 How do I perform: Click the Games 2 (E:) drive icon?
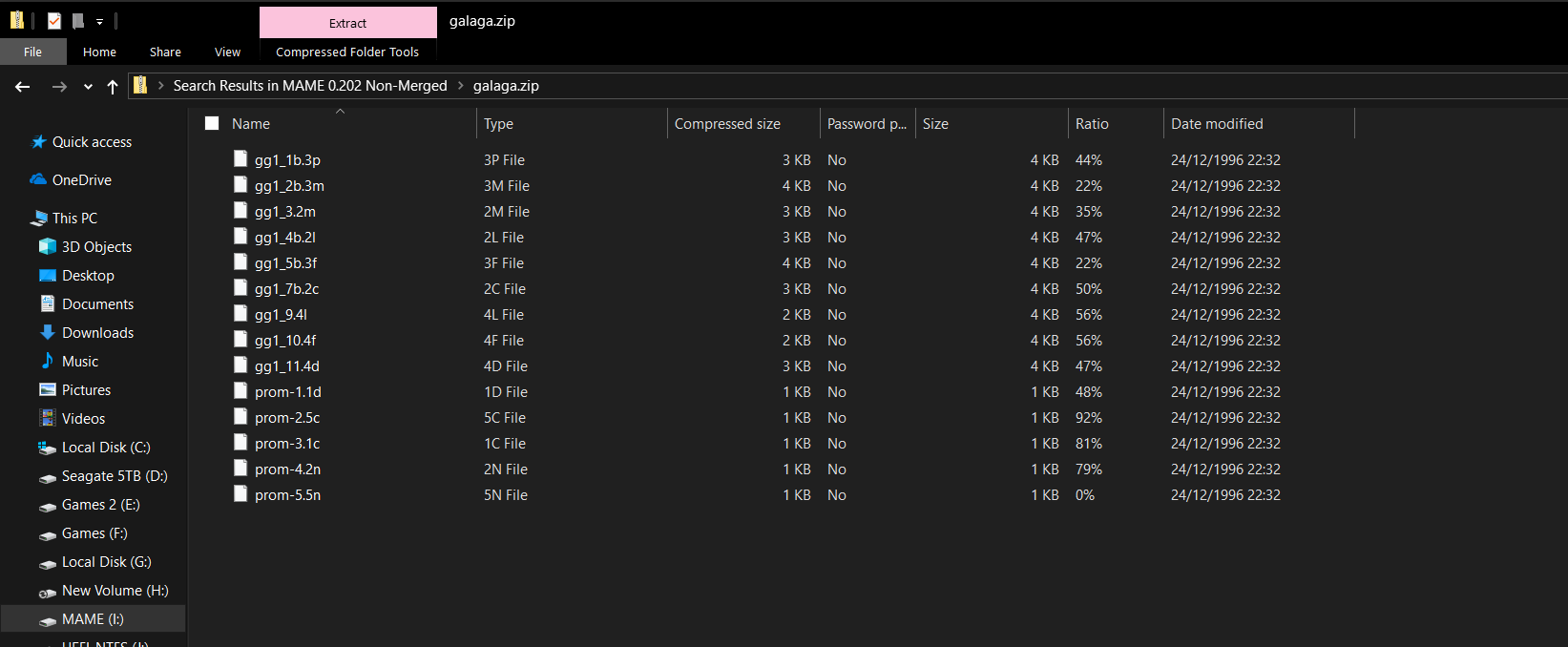[48, 507]
